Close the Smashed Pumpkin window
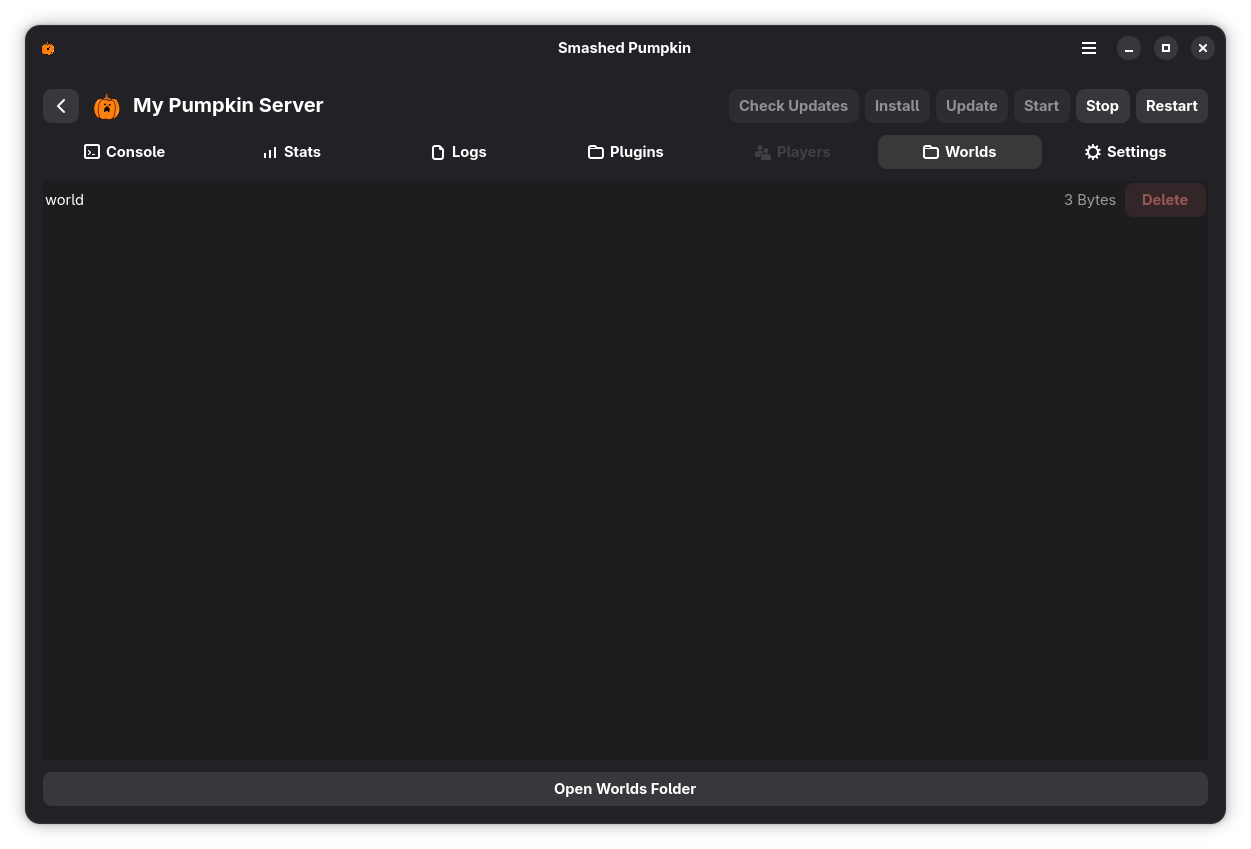Screen dimensions: 1251x849 point(1203,48)
